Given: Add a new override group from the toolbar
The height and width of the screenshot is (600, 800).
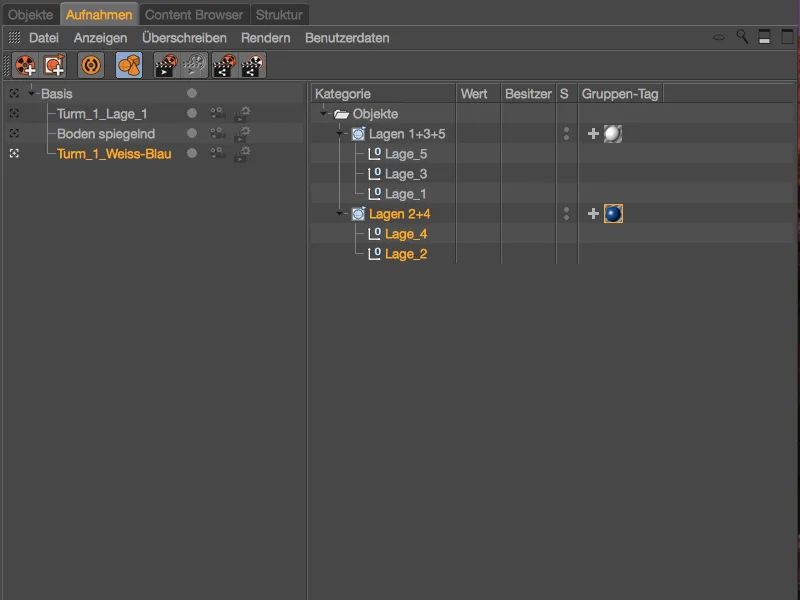Looking at the screenshot, I should coord(54,65).
